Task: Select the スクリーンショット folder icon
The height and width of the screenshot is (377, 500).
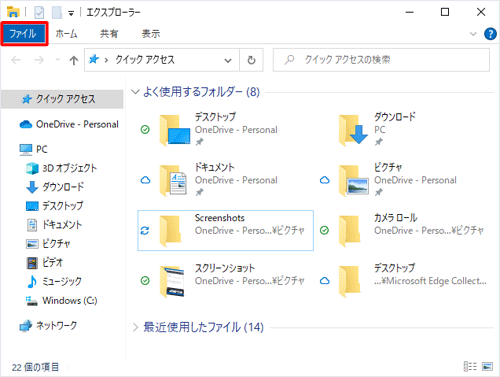Action: 172,281
